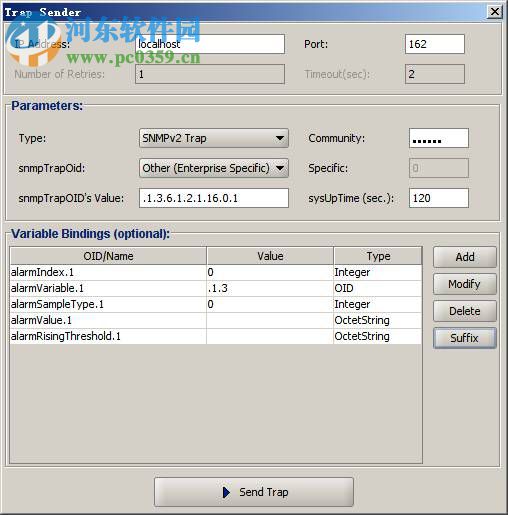The image size is (508, 515).
Task: Add a new variable binding
Action: (x=465, y=257)
